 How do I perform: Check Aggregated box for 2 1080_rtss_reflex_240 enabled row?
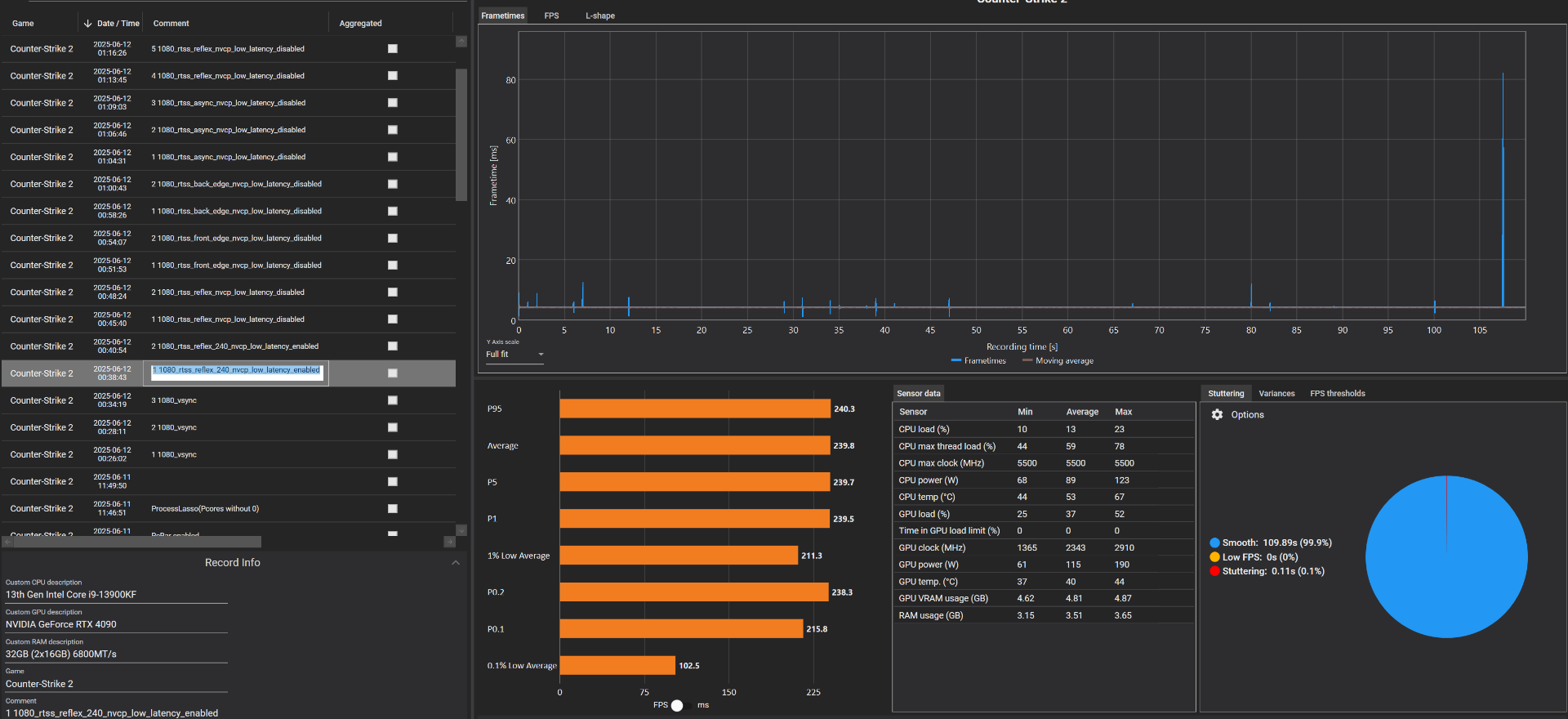pyautogui.click(x=393, y=346)
